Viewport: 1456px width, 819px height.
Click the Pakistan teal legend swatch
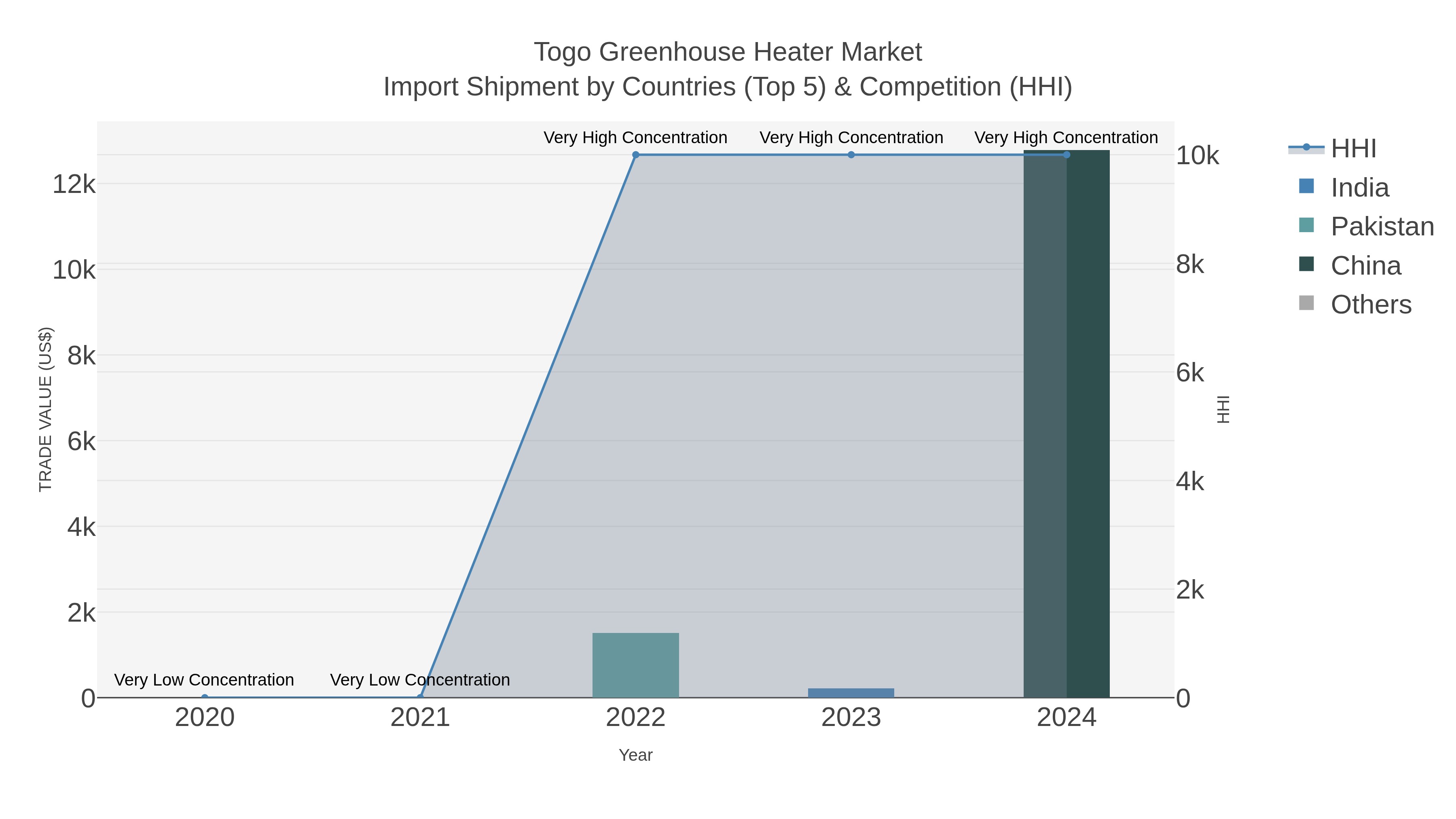click(x=1306, y=225)
